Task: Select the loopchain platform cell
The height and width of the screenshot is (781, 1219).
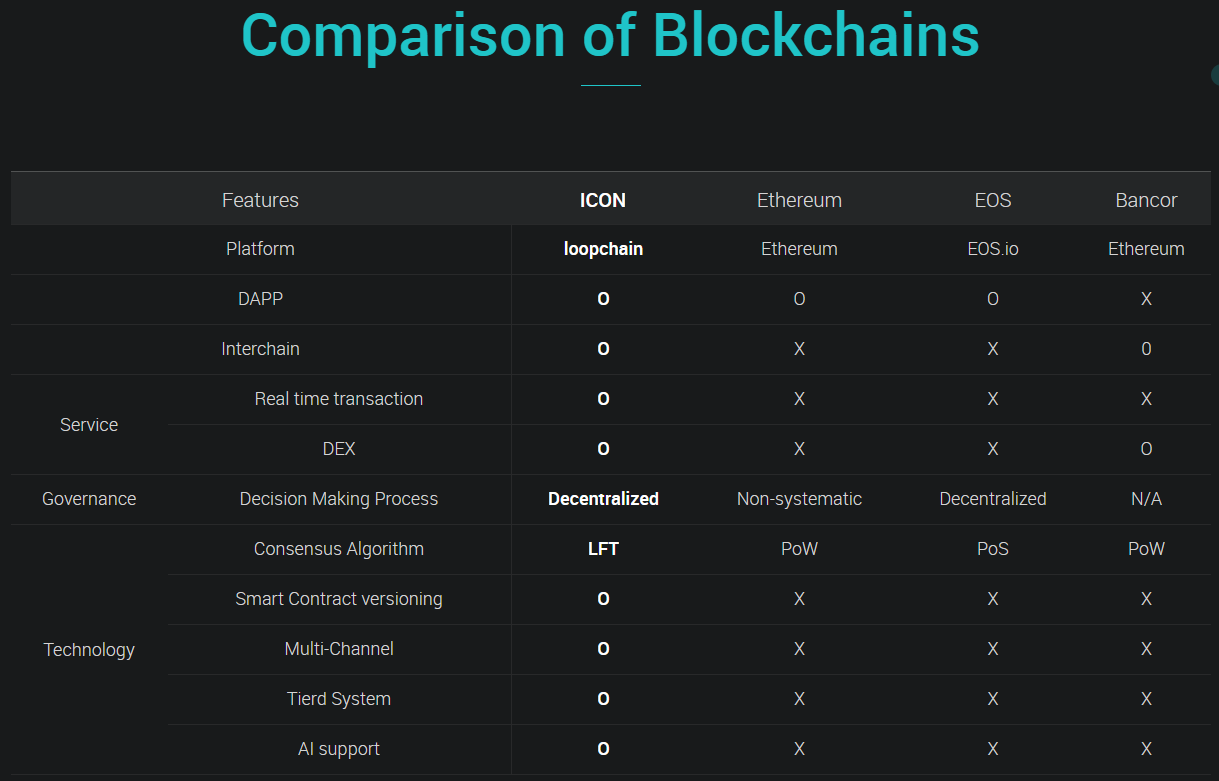Action: point(603,249)
